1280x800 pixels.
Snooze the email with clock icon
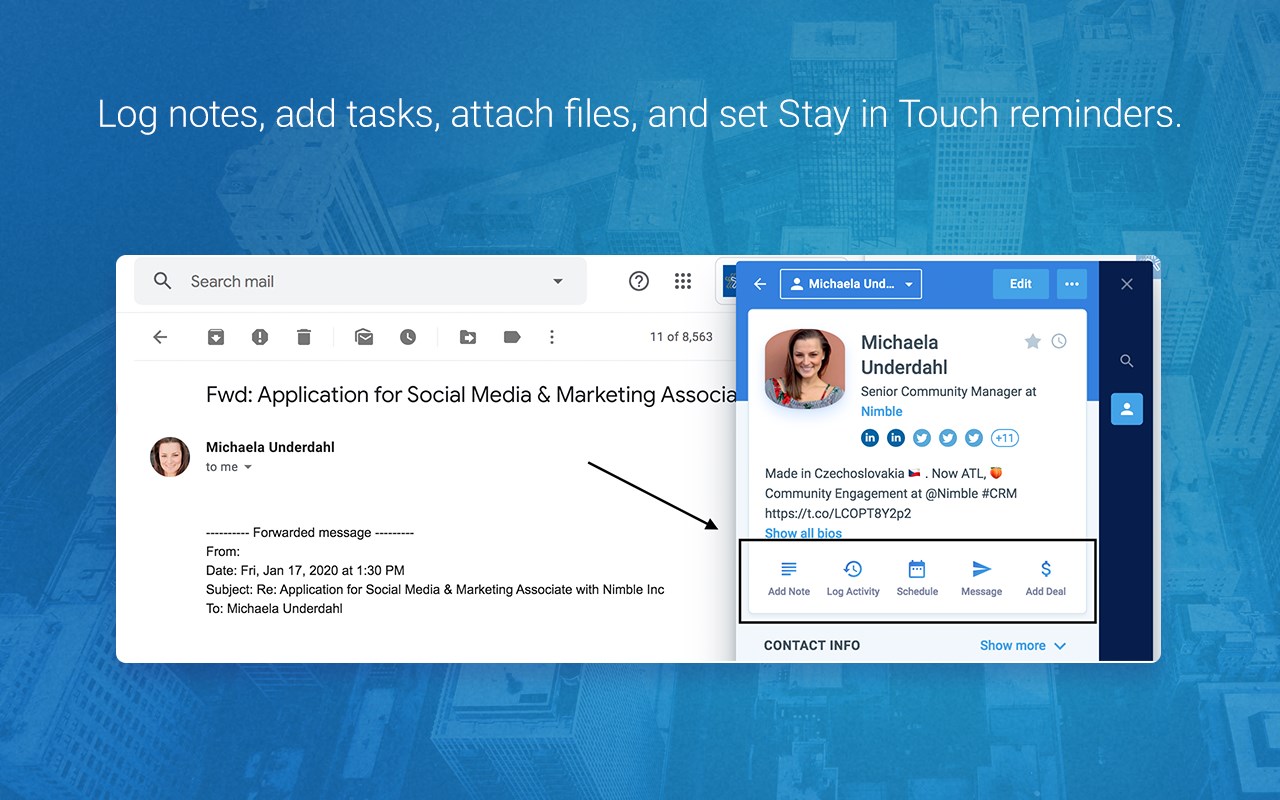point(408,337)
